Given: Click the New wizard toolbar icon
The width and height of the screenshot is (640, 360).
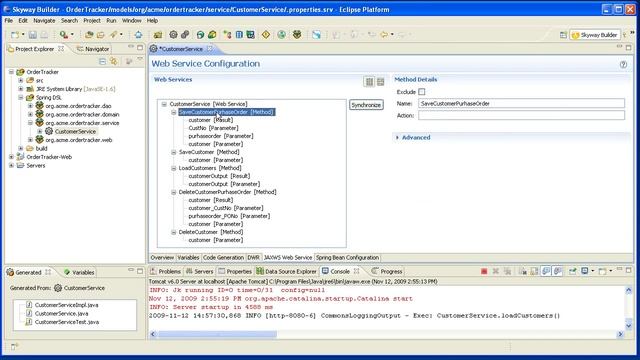Looking at the screenshot, I should click(x=15, y=35).
